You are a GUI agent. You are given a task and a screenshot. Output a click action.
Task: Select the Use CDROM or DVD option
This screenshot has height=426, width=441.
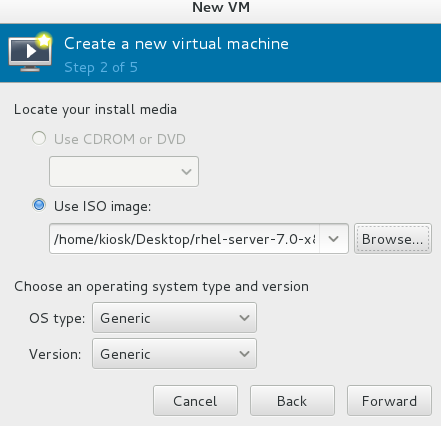tap(39, 138)
